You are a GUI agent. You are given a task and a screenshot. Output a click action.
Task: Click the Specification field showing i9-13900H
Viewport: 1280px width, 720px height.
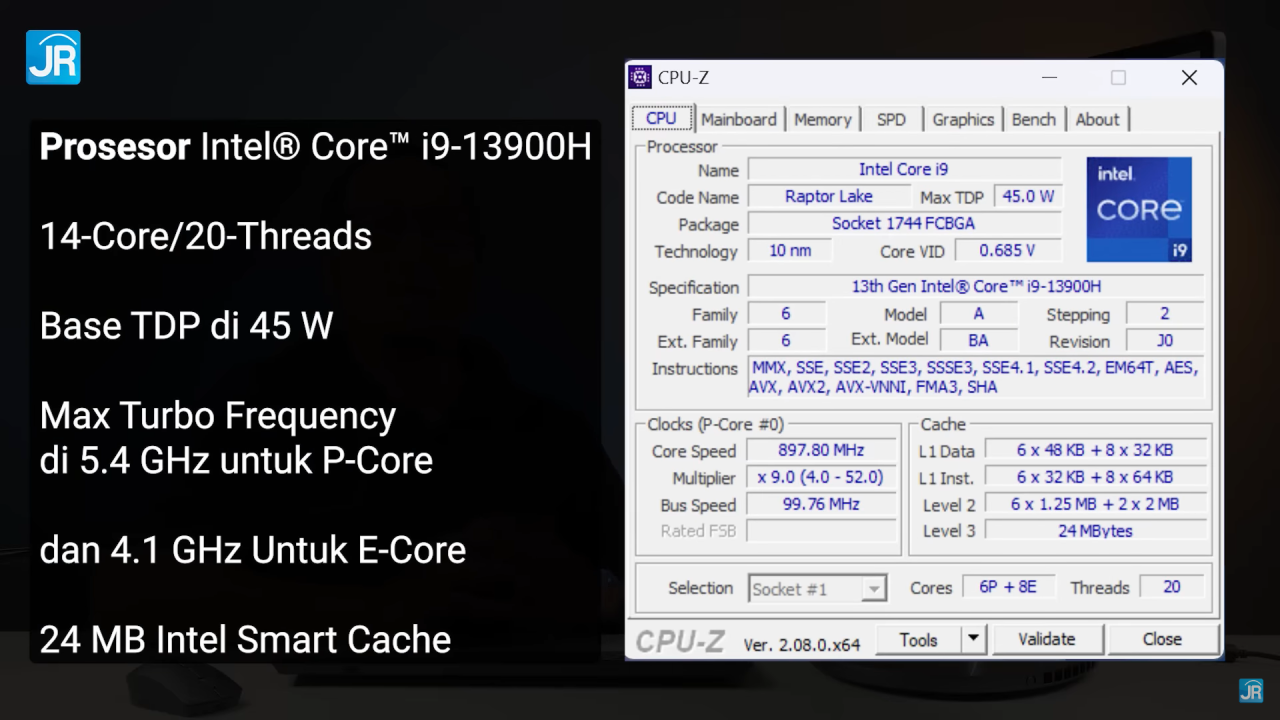pos(975,286)
